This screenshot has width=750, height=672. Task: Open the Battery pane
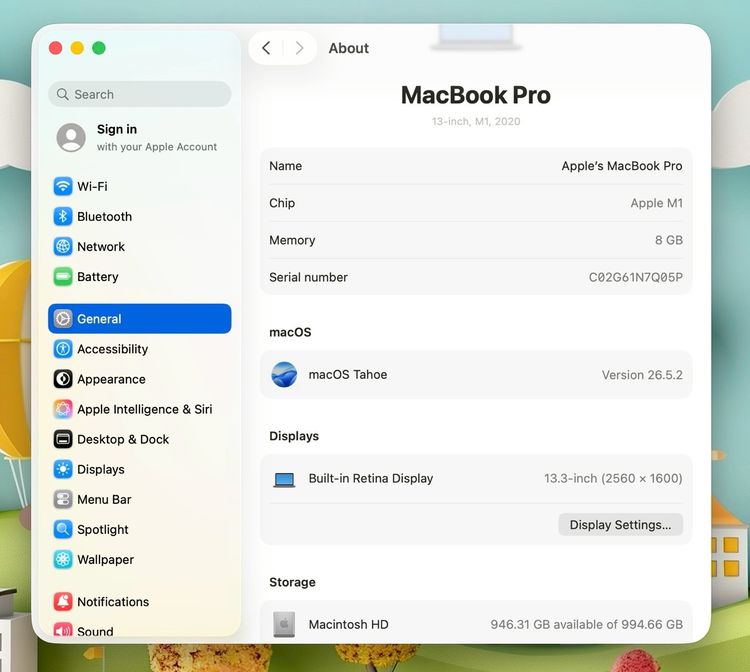coord(140,276)
